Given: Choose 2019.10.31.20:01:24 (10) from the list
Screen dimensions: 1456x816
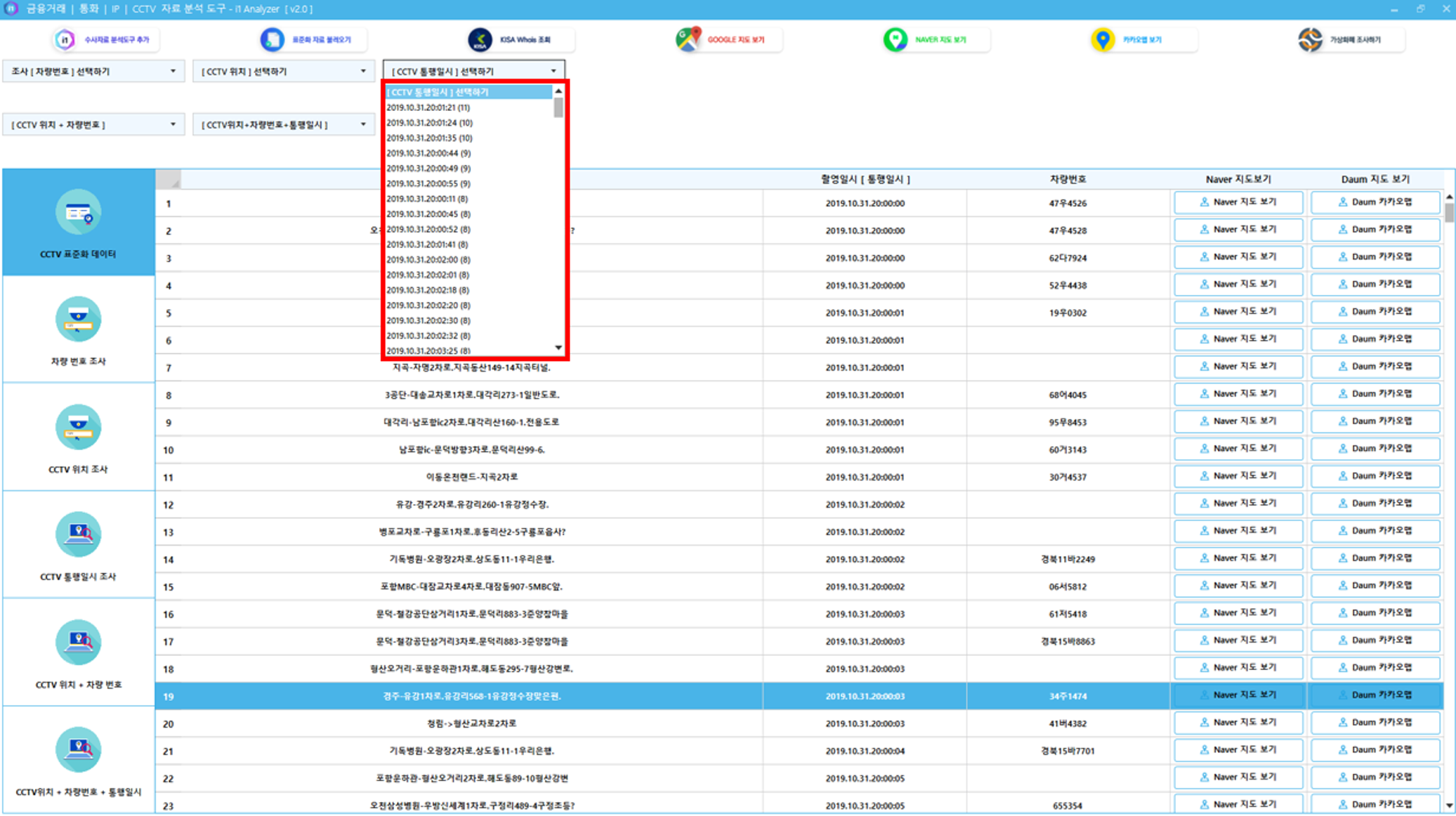Looking at the screenshot, I should point(468,123).
